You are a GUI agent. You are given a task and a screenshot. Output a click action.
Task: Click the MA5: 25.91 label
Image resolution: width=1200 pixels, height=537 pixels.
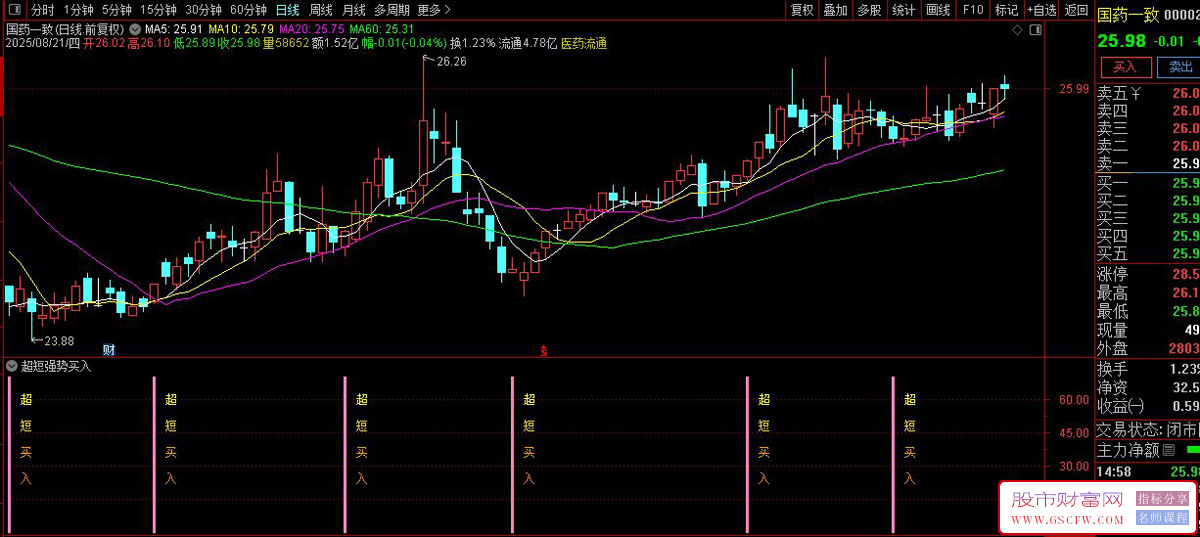174,30
